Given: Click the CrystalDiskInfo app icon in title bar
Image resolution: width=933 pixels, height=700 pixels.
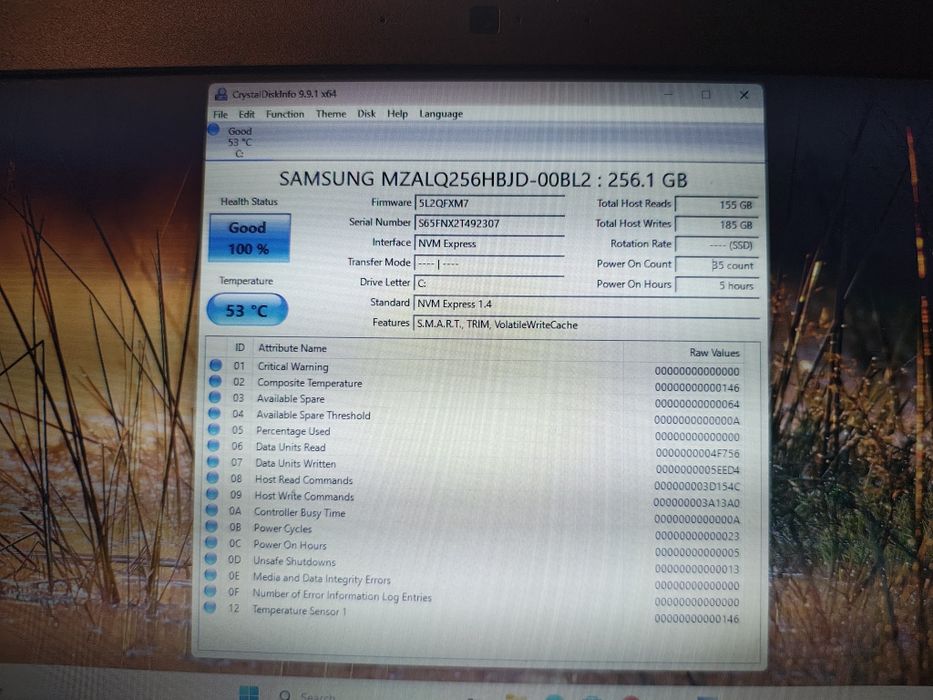Looking at the screenshot, I should pyautogui.click(x=221, y=94).
